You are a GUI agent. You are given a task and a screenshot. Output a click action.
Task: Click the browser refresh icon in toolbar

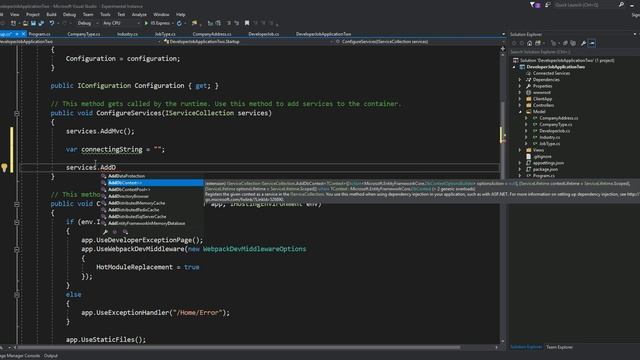(x=179, y=23)
